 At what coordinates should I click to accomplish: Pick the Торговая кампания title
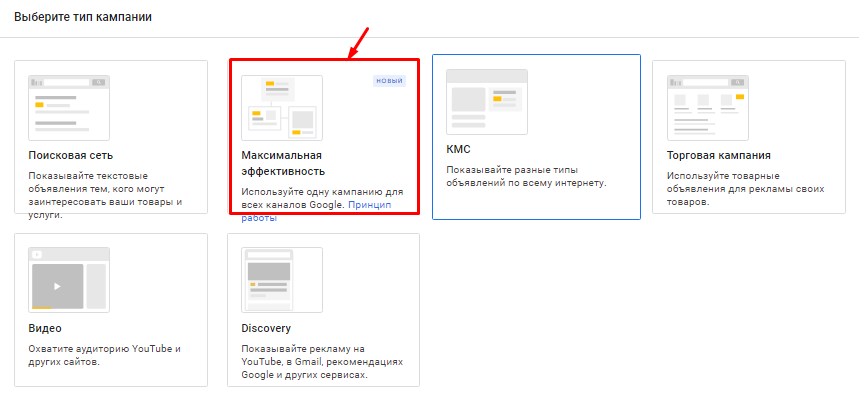coord(719,155)
